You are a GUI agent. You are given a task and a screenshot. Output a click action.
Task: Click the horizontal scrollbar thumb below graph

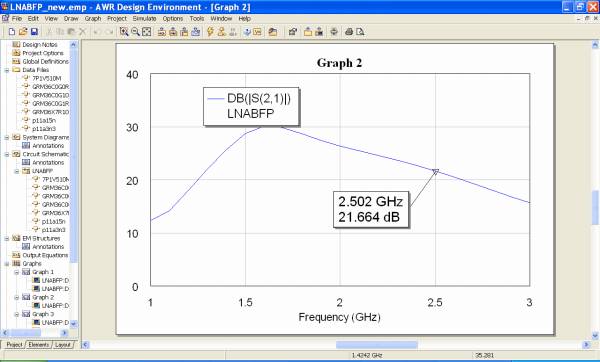377,345
